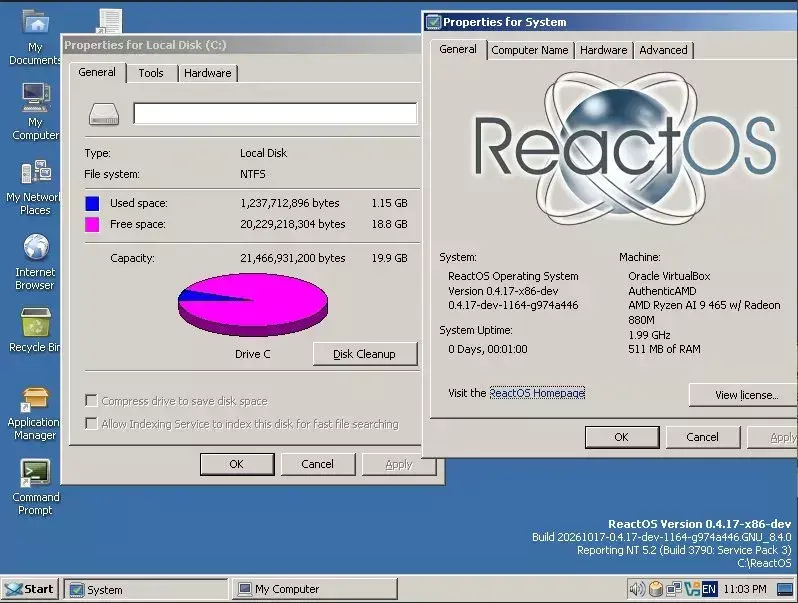
Task: Click Cancel in System properties
Action: (x=702, y=437)
